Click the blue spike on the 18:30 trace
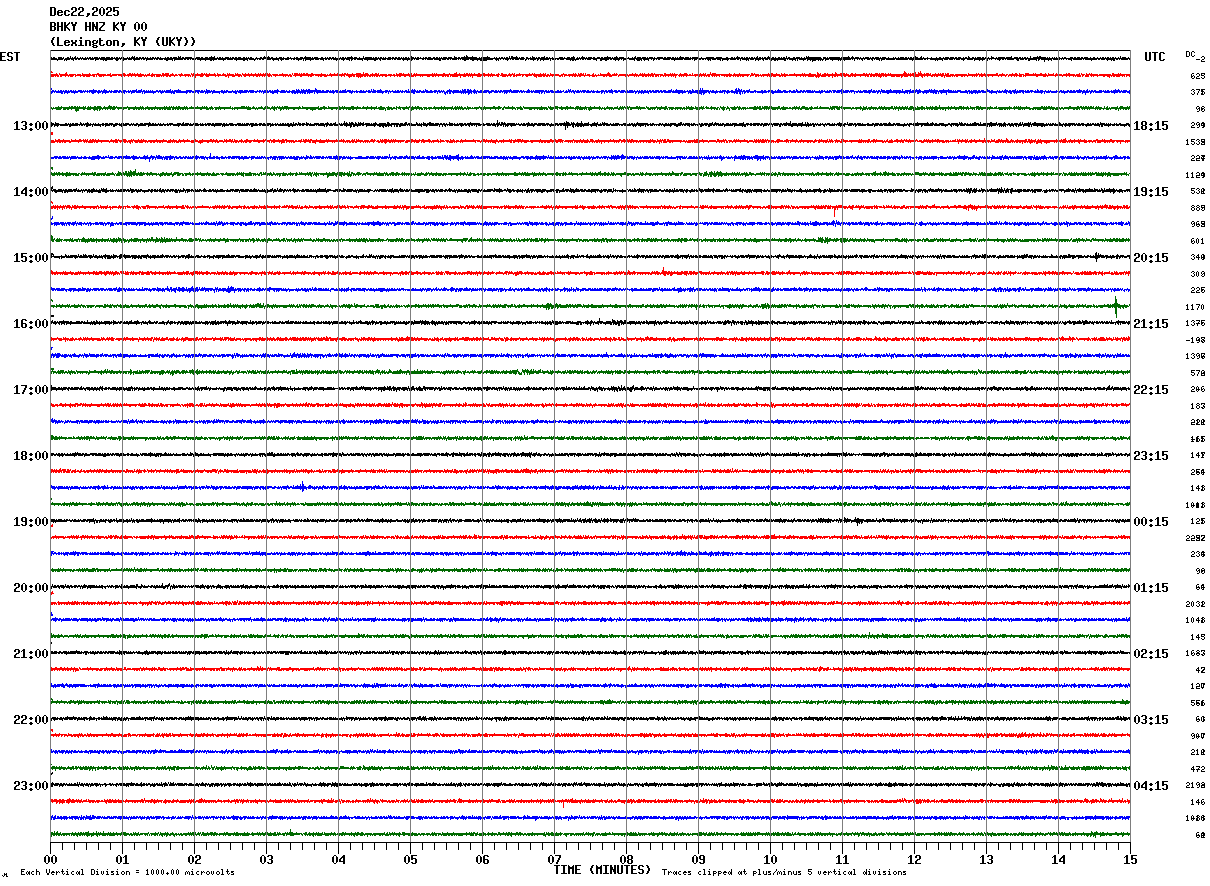The width and height of the screenshot is (1210, 886). (x=303, y=487)
